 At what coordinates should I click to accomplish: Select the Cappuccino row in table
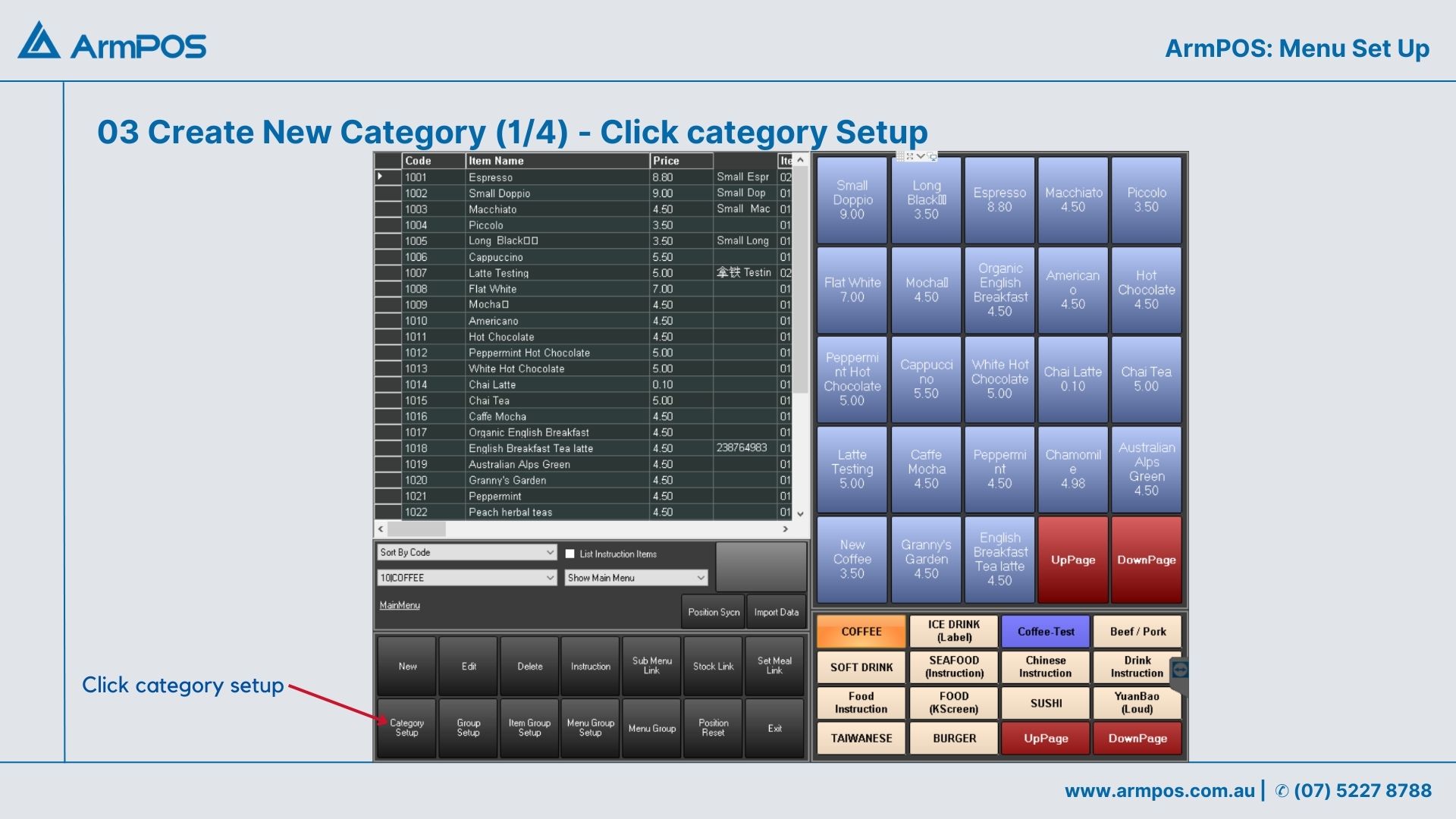click(495, 257)
